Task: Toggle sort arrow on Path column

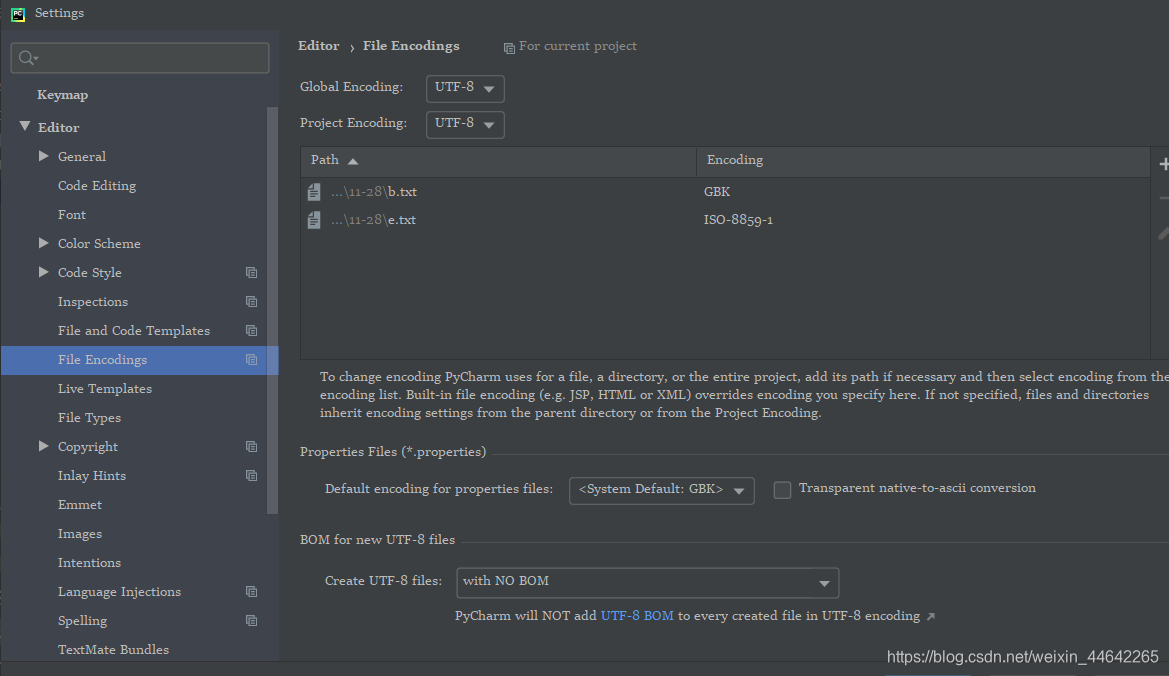Action: (353, 162)
